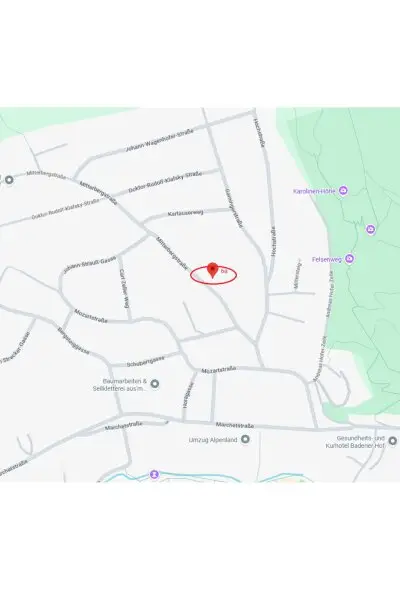400x600 pixels.
Task: Select the Umzug Alpenland business marker
Action: pos(245,439)
